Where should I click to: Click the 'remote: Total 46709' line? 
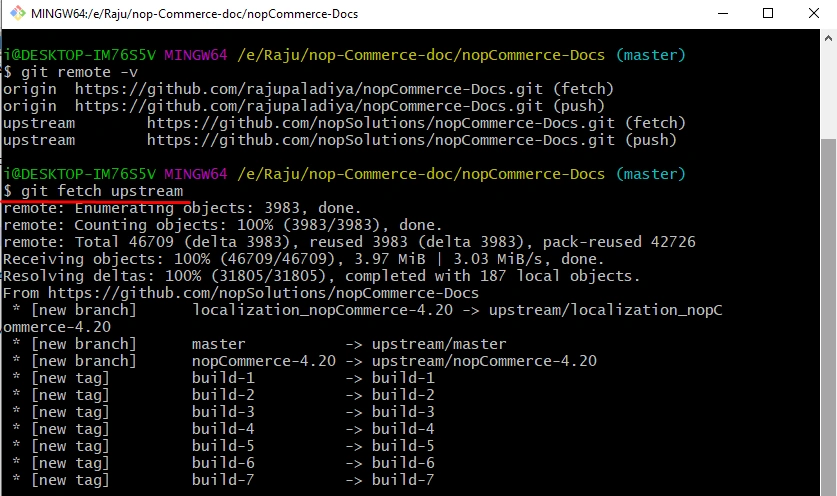point(349,242)
